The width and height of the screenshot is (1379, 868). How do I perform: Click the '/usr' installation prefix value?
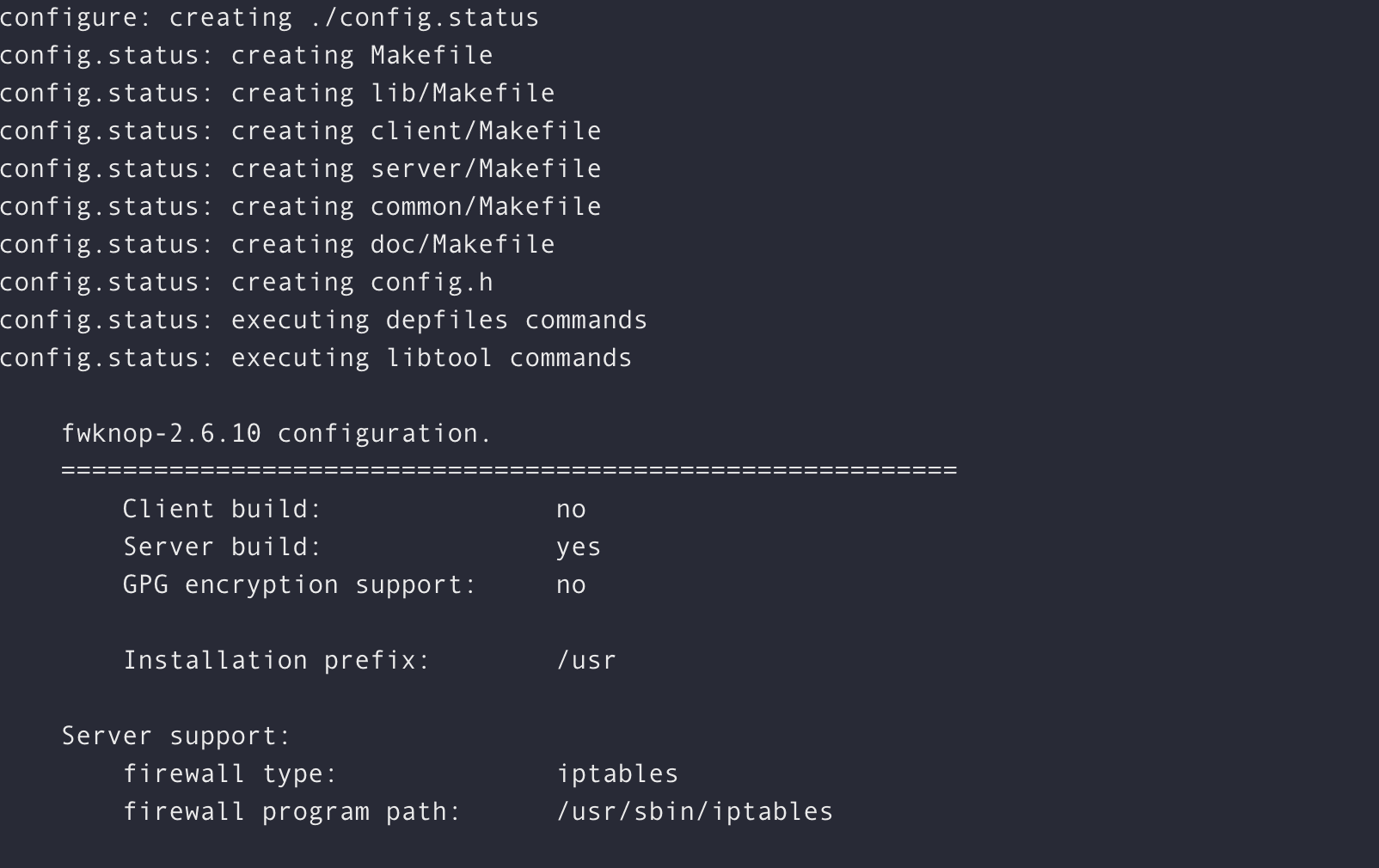(586, 660)
